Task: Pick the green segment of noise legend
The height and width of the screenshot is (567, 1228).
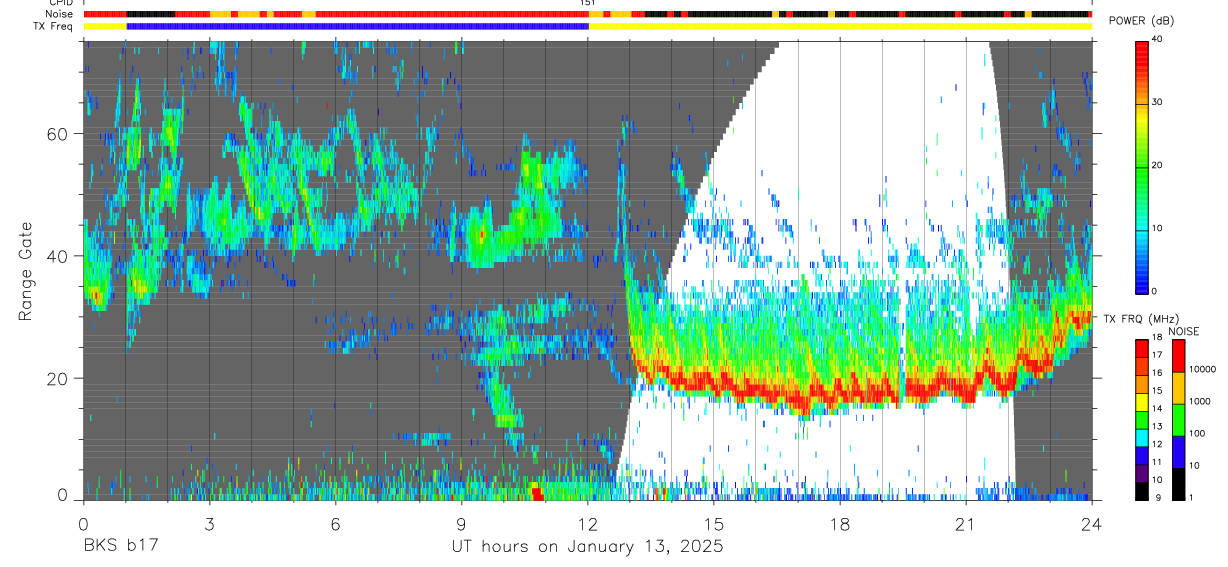Action: (1177, 420)
